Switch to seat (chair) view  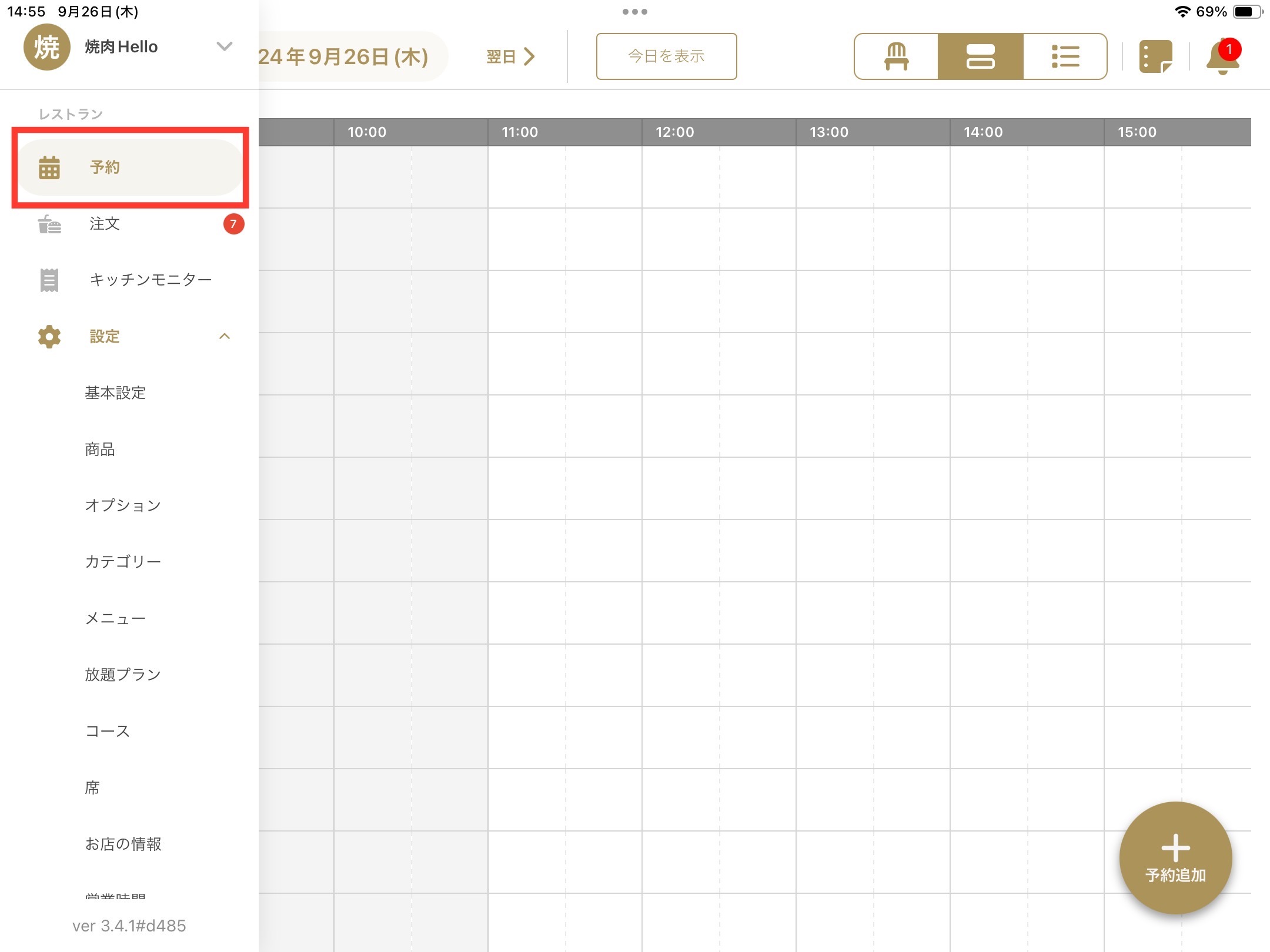(x=896, y=56)
